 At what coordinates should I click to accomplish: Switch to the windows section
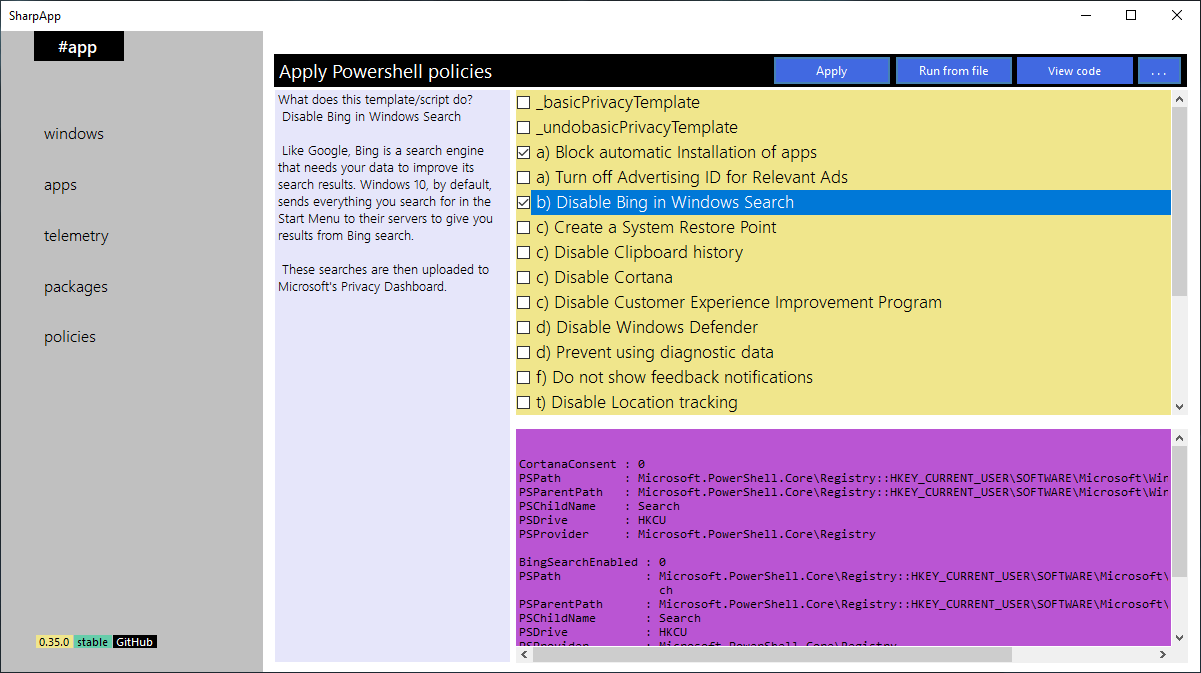[x=74, y=134]
